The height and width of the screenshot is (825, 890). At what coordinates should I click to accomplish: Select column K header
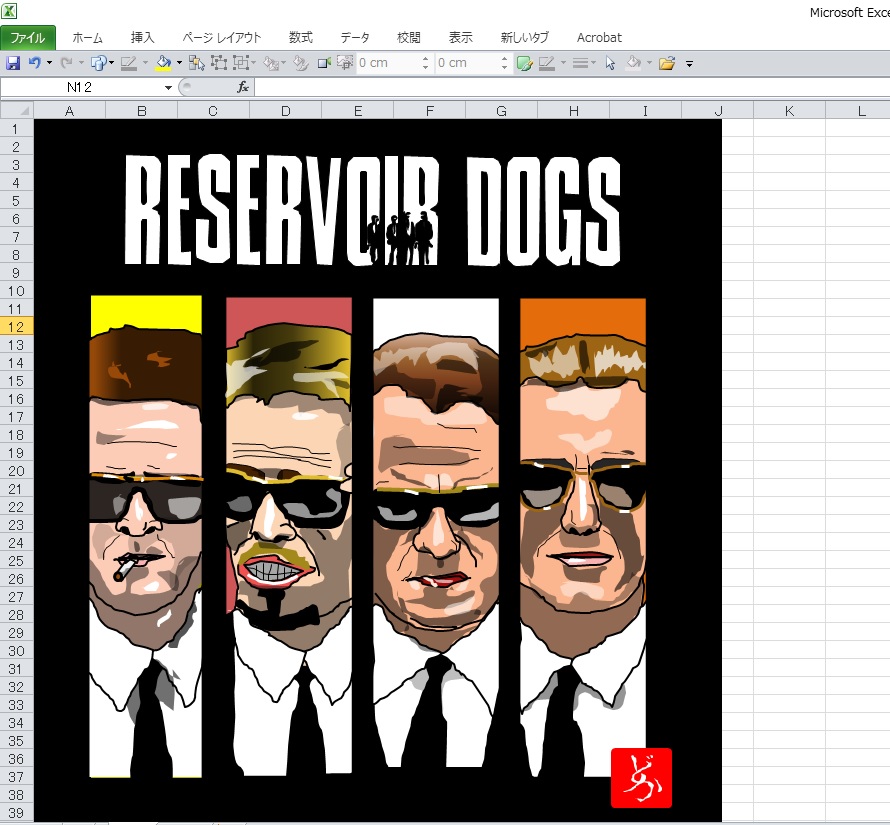click(789, 111)
